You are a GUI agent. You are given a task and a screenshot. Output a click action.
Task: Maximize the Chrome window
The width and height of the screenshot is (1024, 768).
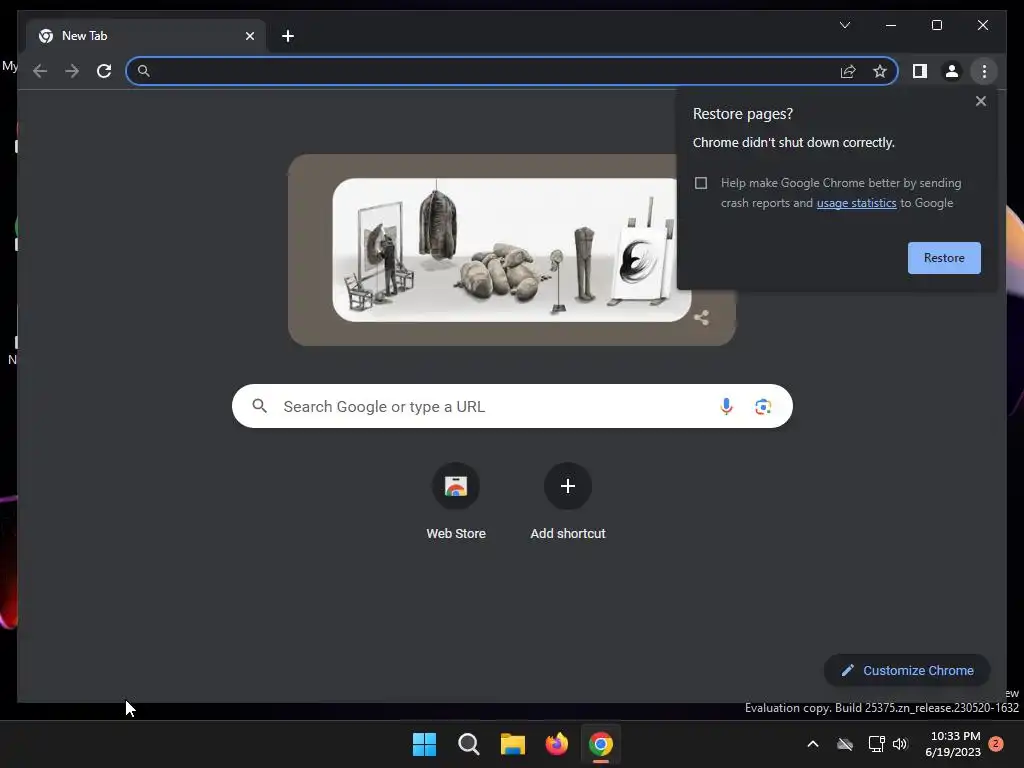(x=936, y=25)
